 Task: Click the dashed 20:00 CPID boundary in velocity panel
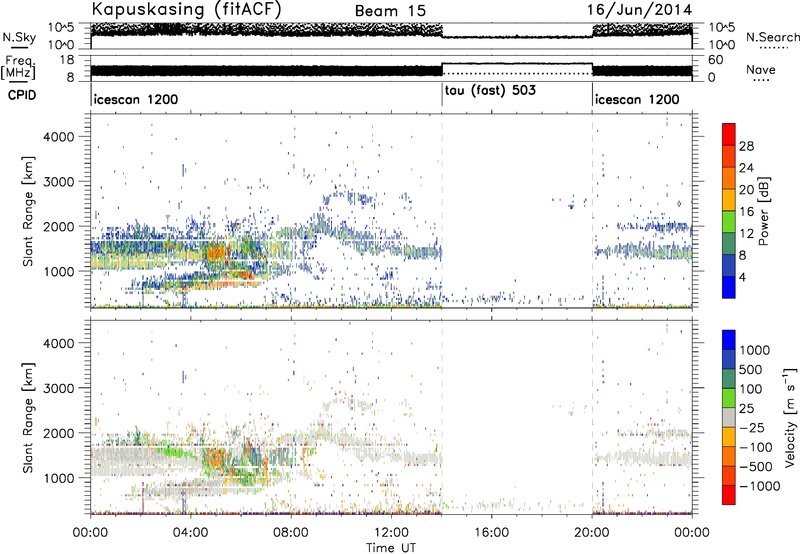pyautogui.click(x=592, y=417)
